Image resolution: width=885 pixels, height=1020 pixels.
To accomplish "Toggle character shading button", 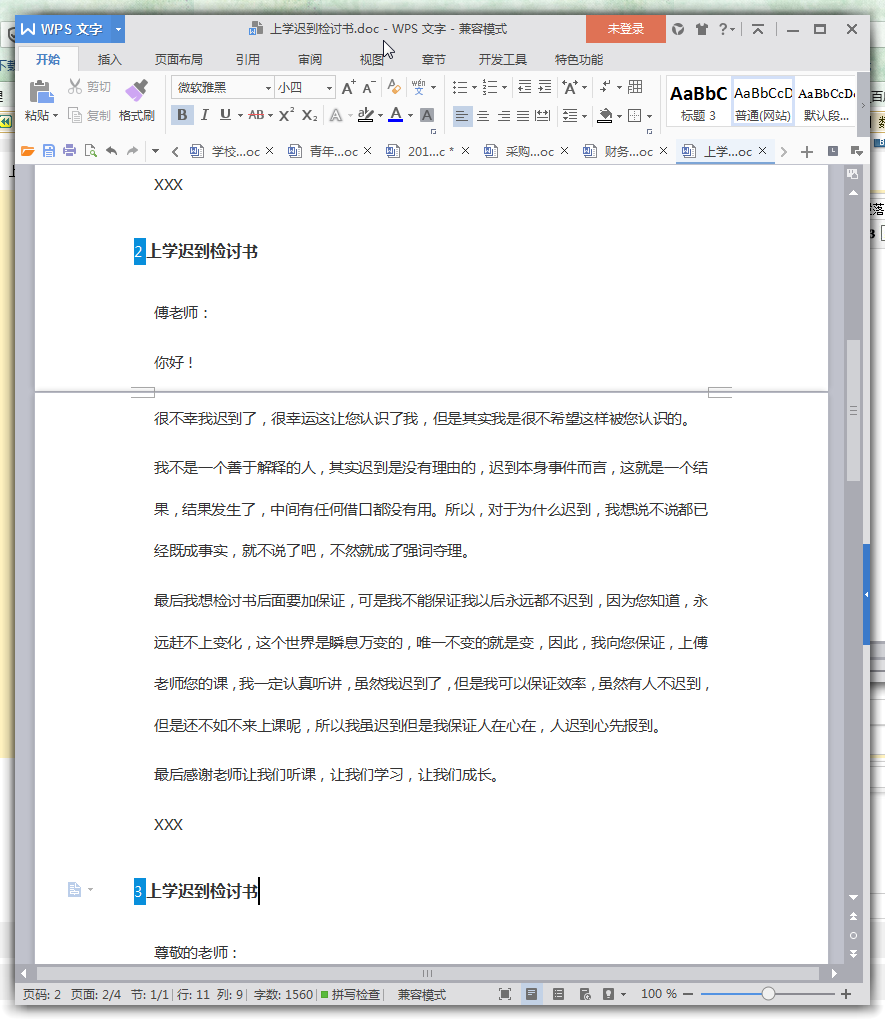I will point(427,115).
